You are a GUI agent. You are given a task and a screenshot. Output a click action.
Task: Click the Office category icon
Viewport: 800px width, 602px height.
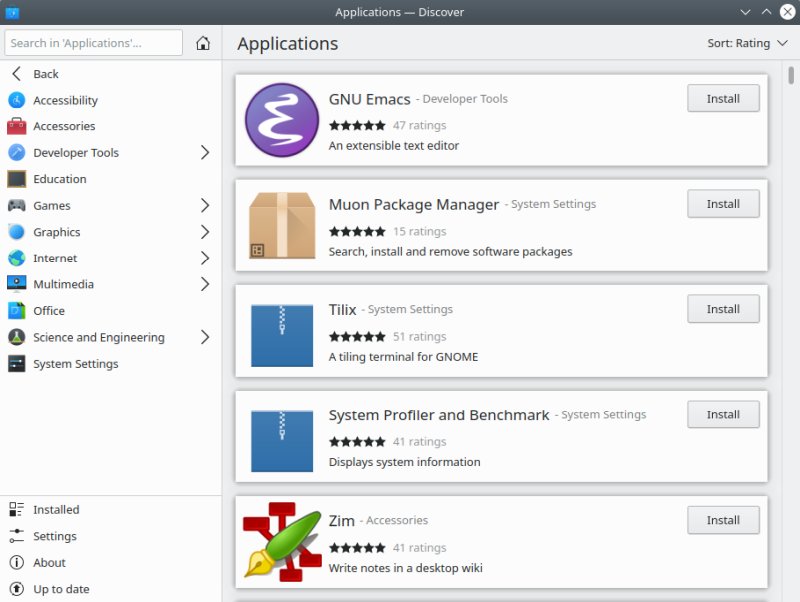click(x=16, y=311)
